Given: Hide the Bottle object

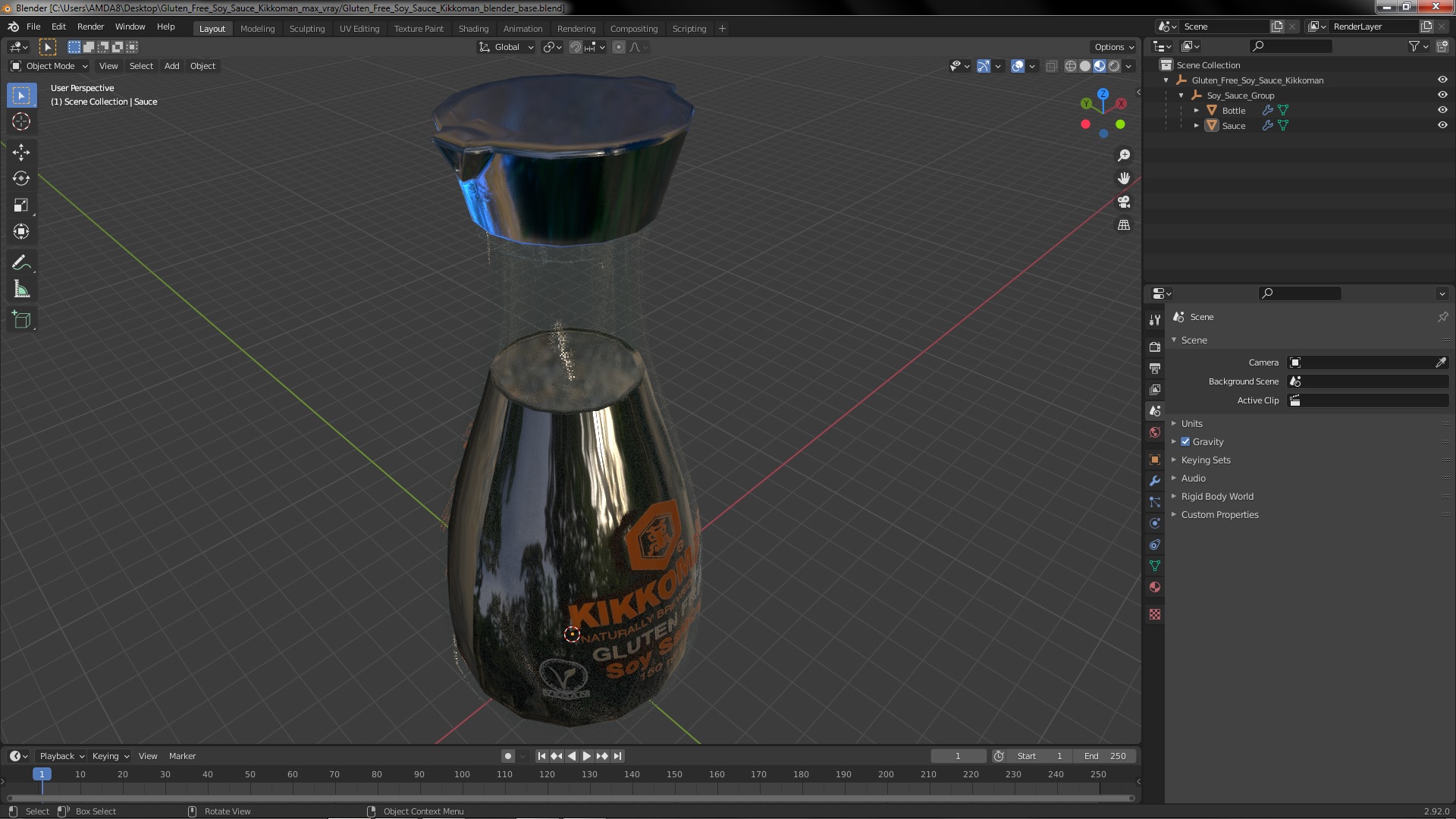Looking at the screenshot, I should point(1442,110).
